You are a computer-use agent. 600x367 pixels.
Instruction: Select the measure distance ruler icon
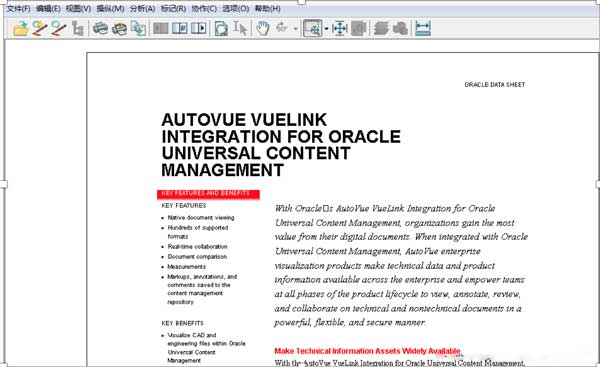pyautogui.click(x=423, y=29)
